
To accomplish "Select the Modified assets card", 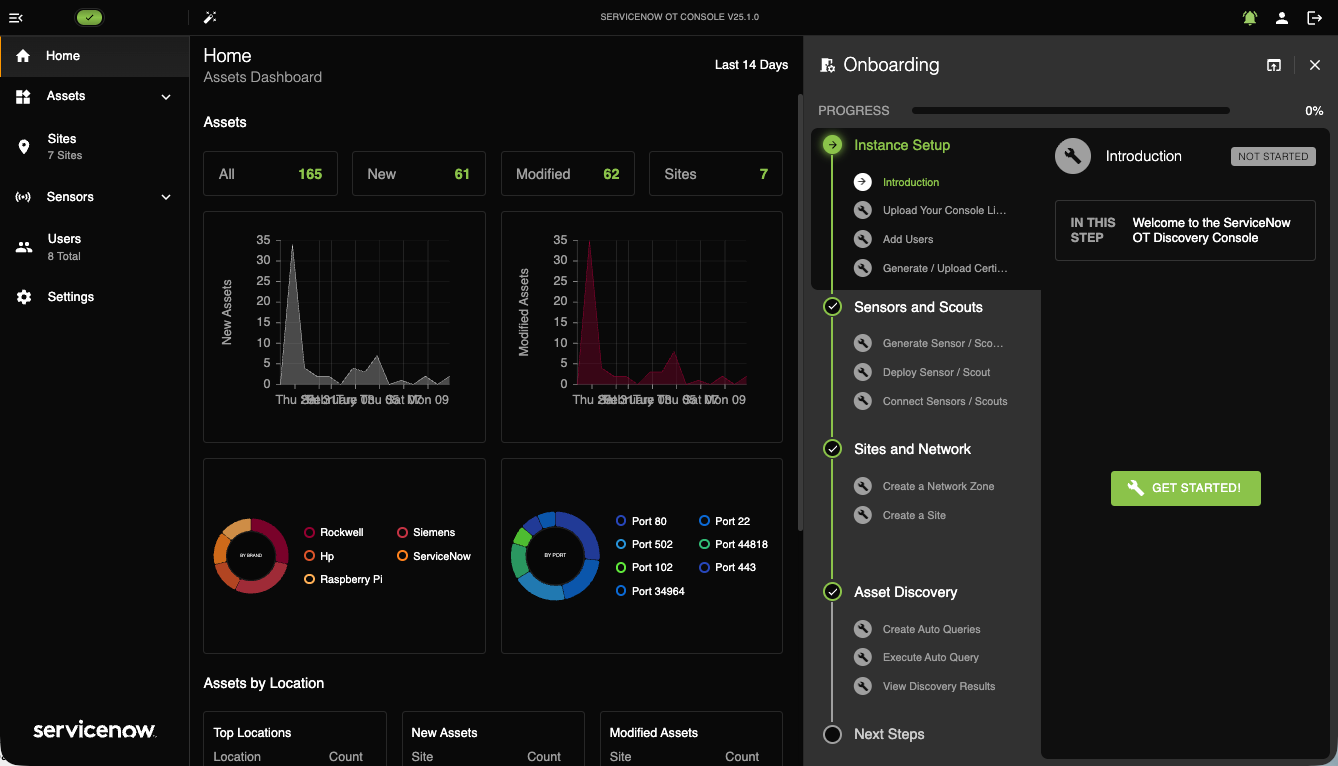I will point(567,174).
